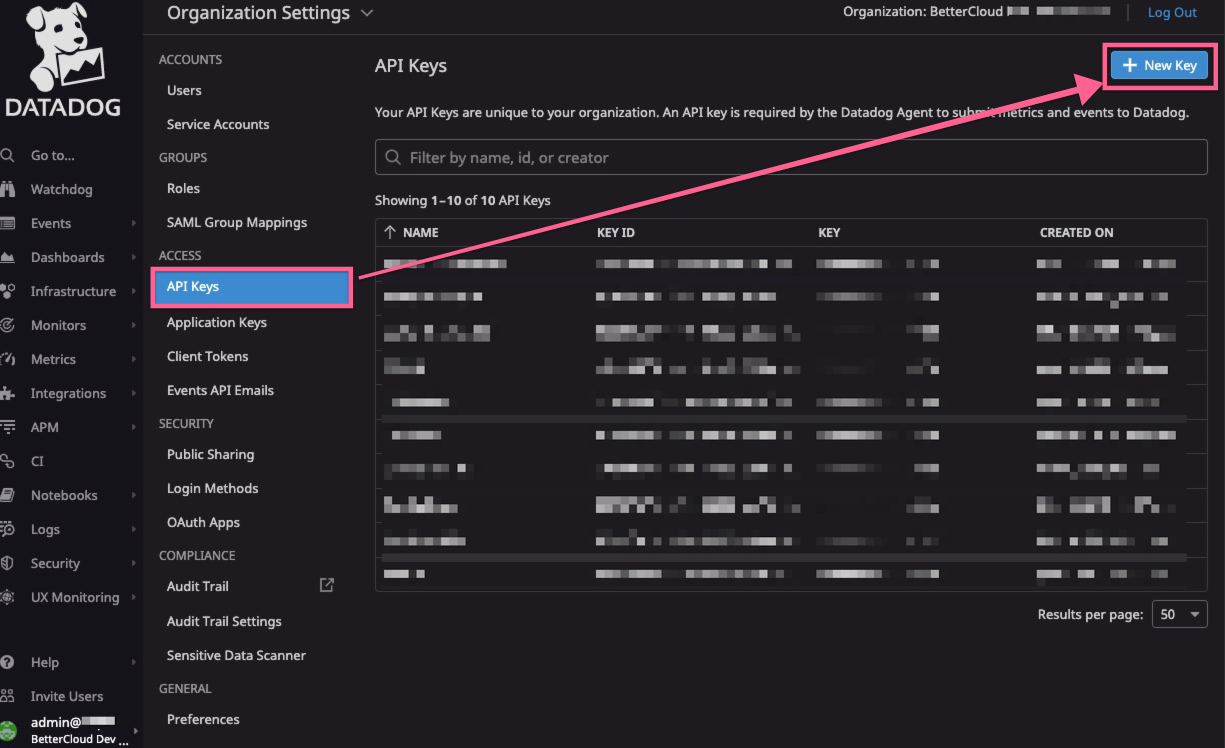Viewport: 1225px width, 748px height.
Task: Click the New Key button
Action: (x=1159, y=65)
